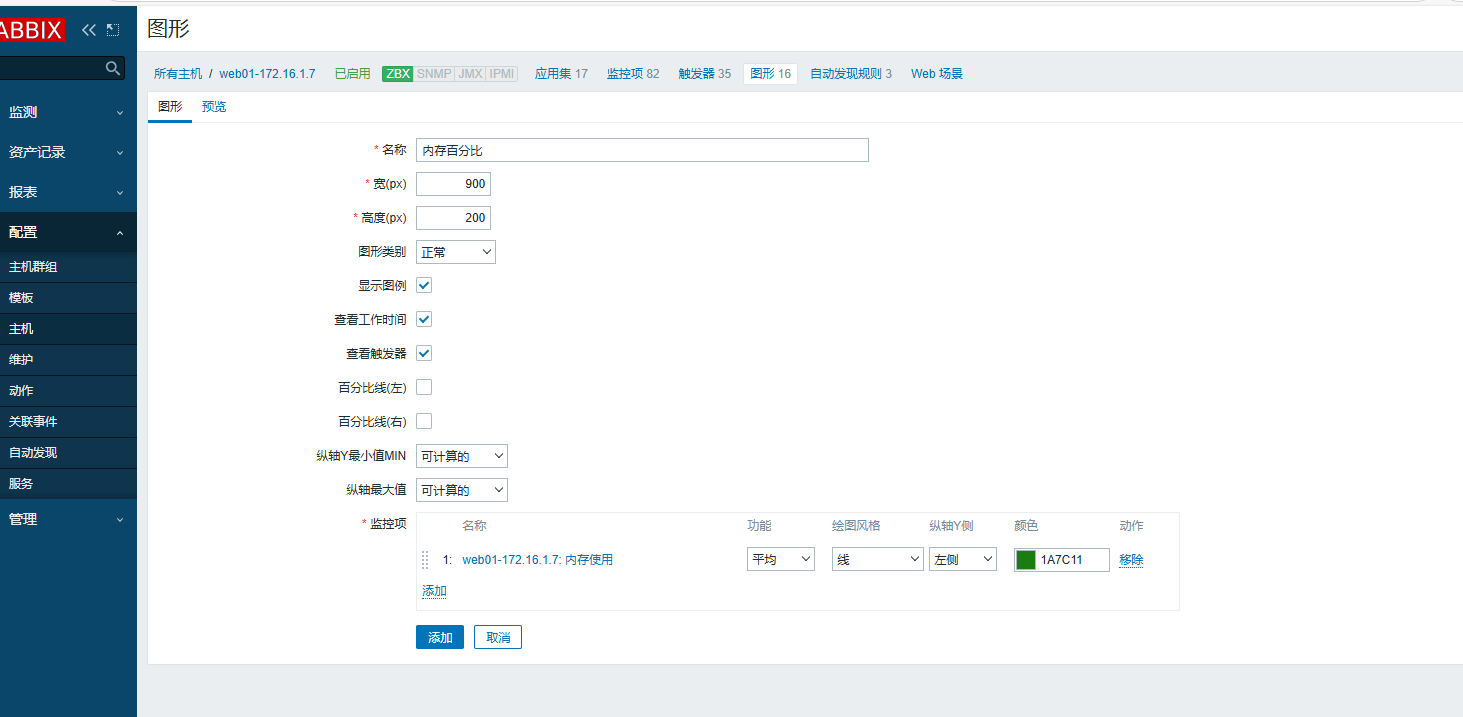Grab the drag handle of monitoring item 1
Screen dimensions: 1463x717
point(425,560)
